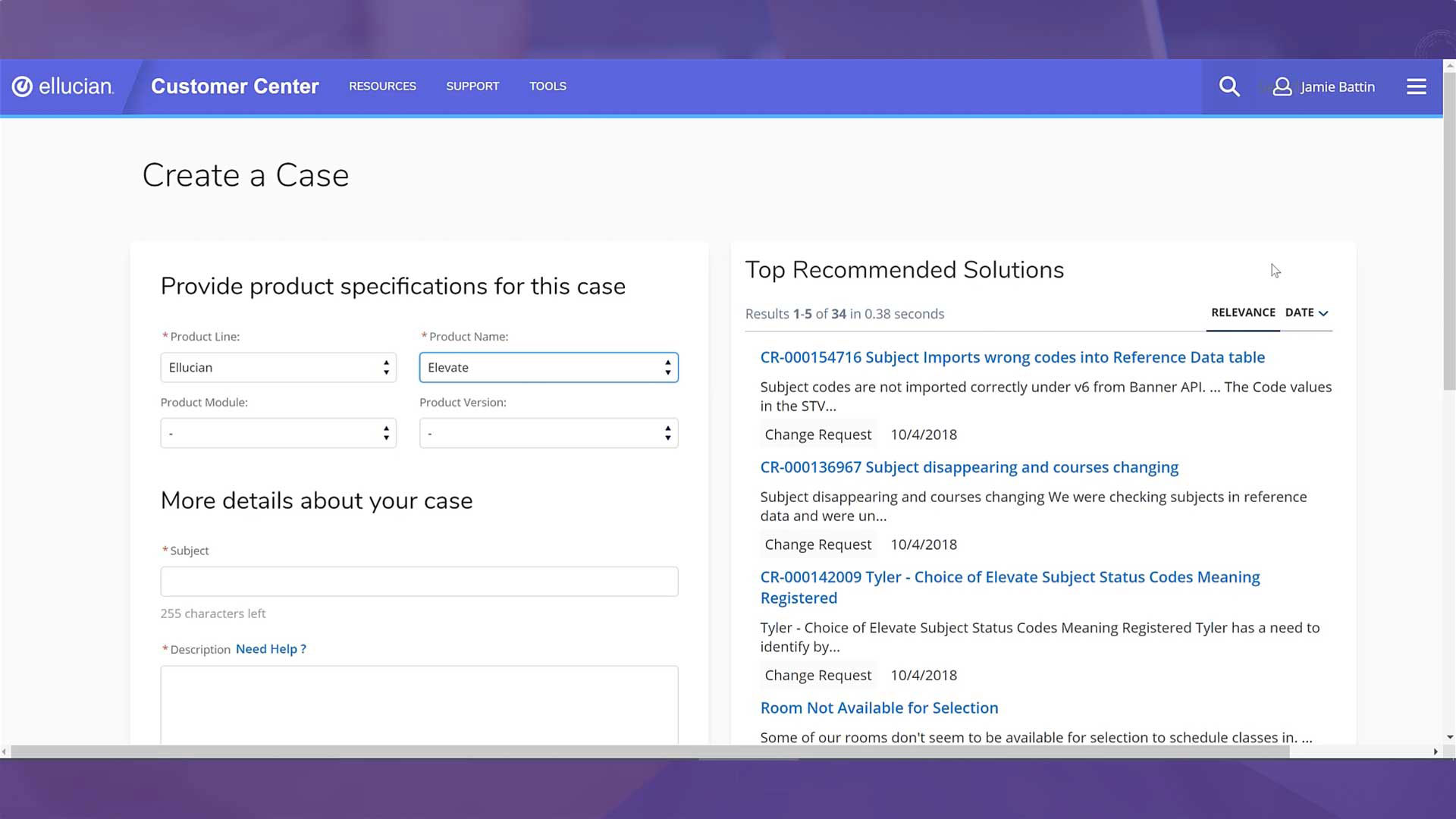1456x819 pixels.
Task: Click into the Description text area
Action: pyautogui.click(x=419, y=704)
